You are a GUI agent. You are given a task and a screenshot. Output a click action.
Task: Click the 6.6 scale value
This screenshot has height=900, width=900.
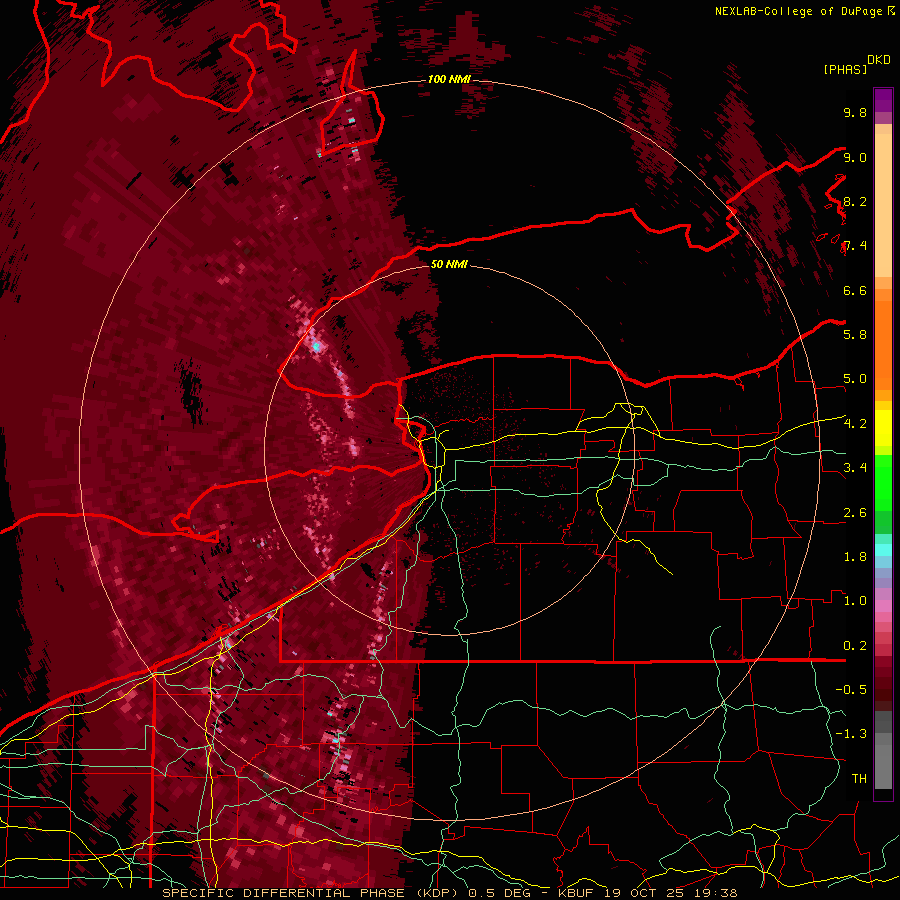pyautogui.click(x=855, y=290)
